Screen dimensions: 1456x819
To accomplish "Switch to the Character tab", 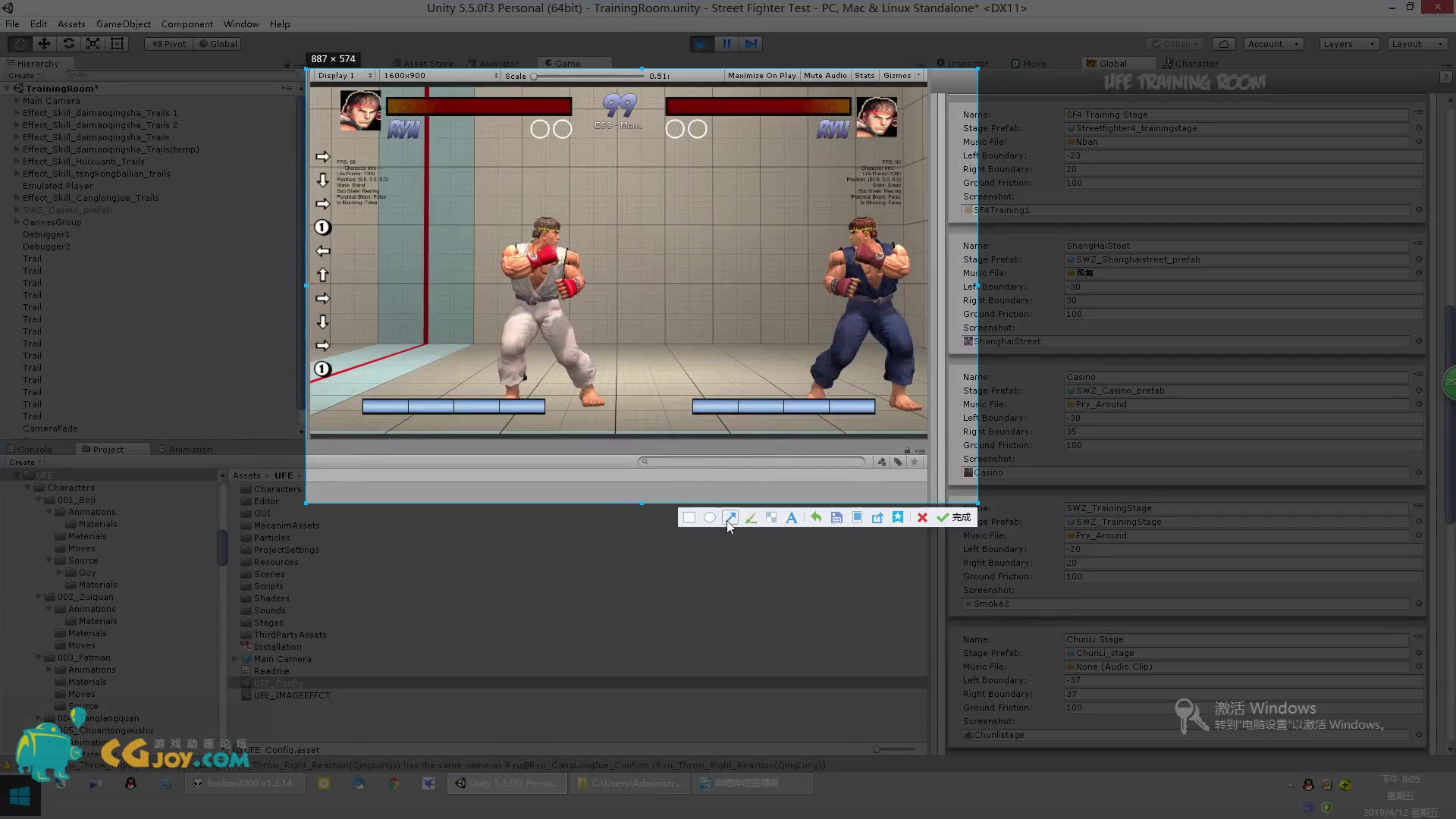I will pyautogui.click(x=1191, y=64).
